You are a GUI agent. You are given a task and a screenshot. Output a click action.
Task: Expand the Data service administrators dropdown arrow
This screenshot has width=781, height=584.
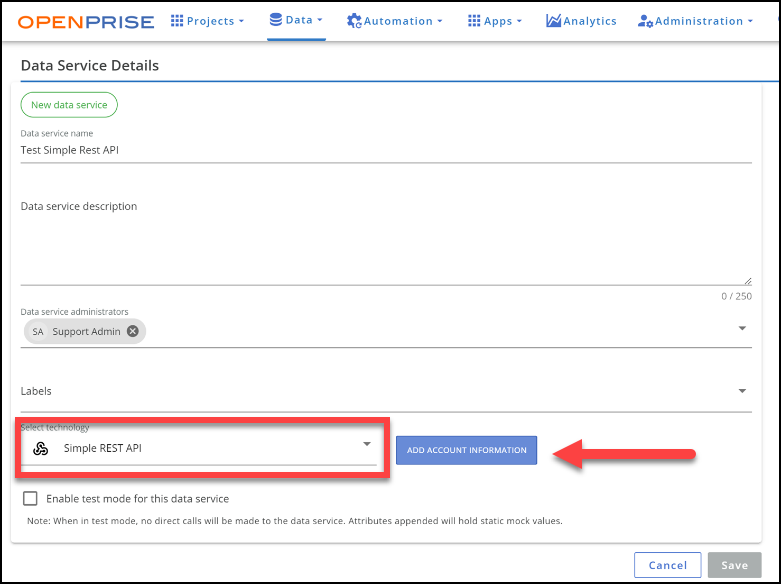(x=742, y=328)
